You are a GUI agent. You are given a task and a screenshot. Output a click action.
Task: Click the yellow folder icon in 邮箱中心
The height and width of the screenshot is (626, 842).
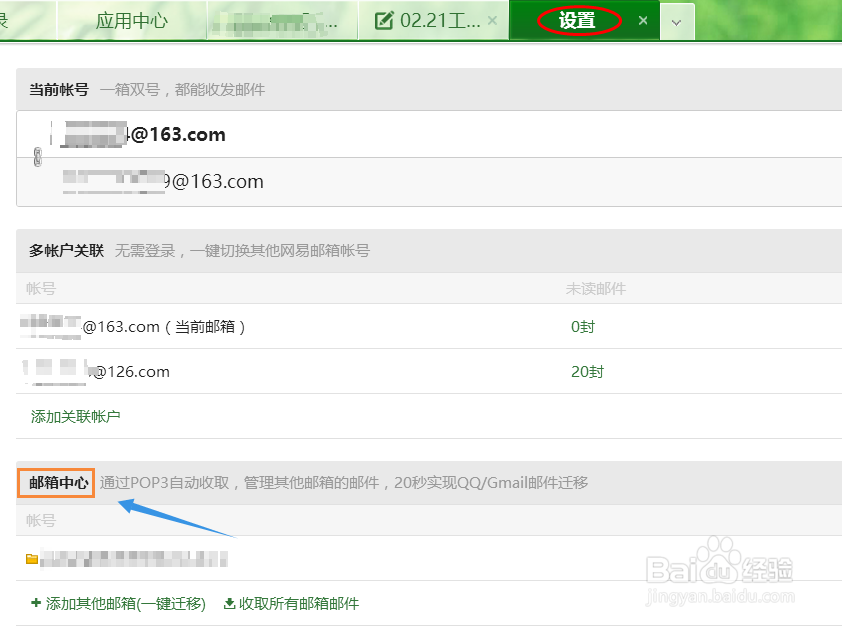click(x=32, y=559)
